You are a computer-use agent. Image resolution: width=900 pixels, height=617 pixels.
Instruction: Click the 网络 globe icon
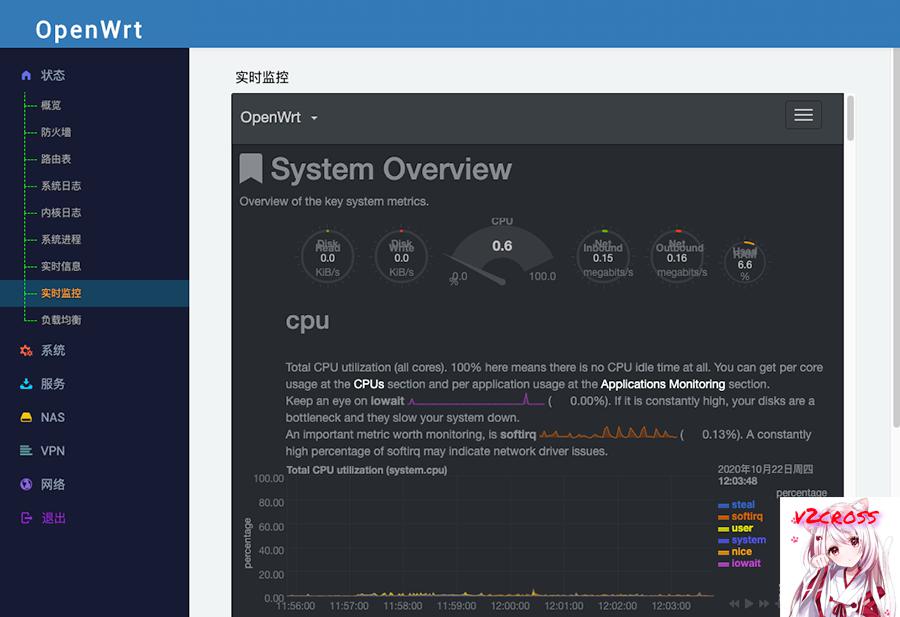pos(25,484)
